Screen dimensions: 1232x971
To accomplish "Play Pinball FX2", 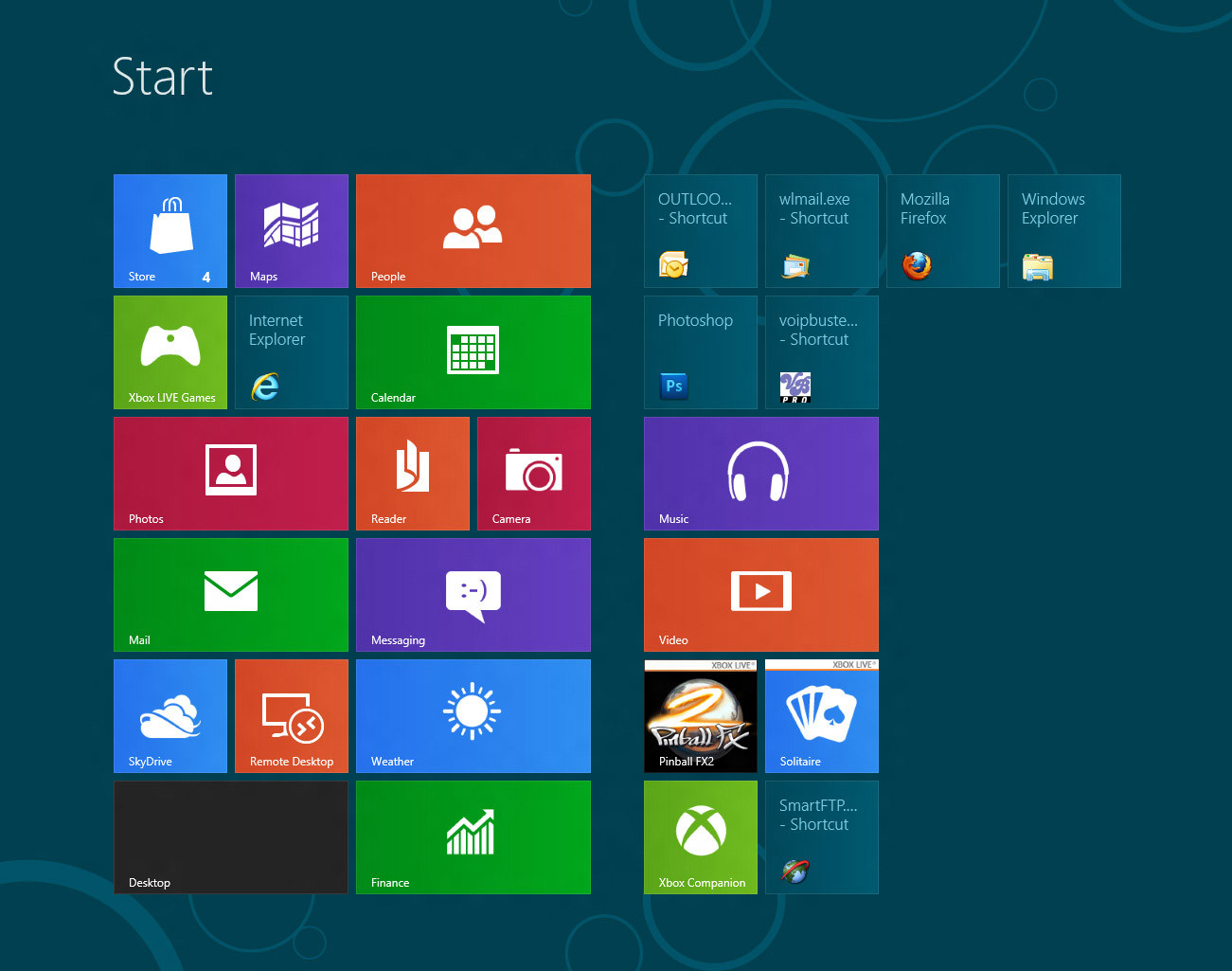I will pos(700,715).
